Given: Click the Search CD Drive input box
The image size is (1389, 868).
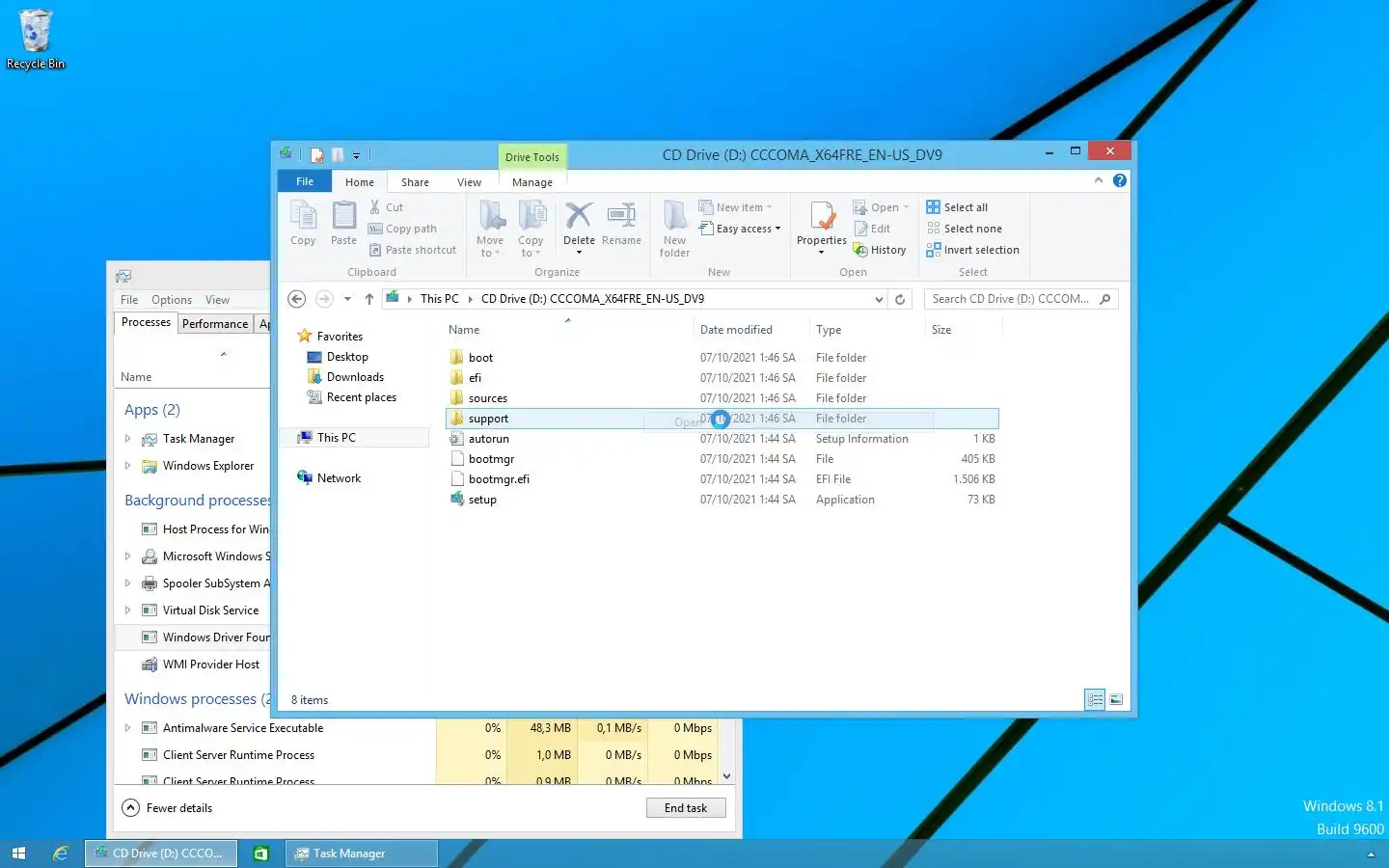Looking at the screenshot, I should (x=1011, y=299).
